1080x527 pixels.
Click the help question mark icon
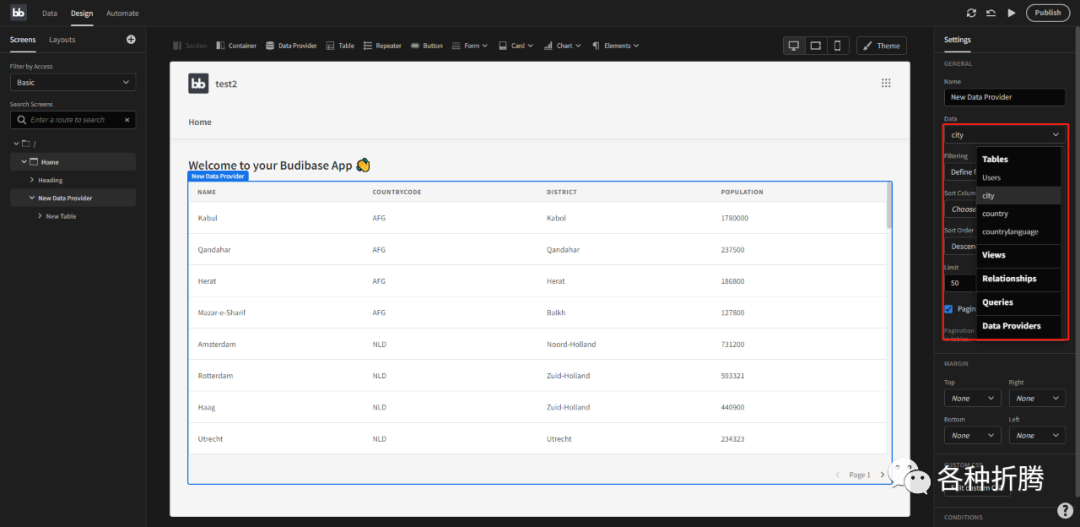pyautogui.click(x=1065, y=510)
